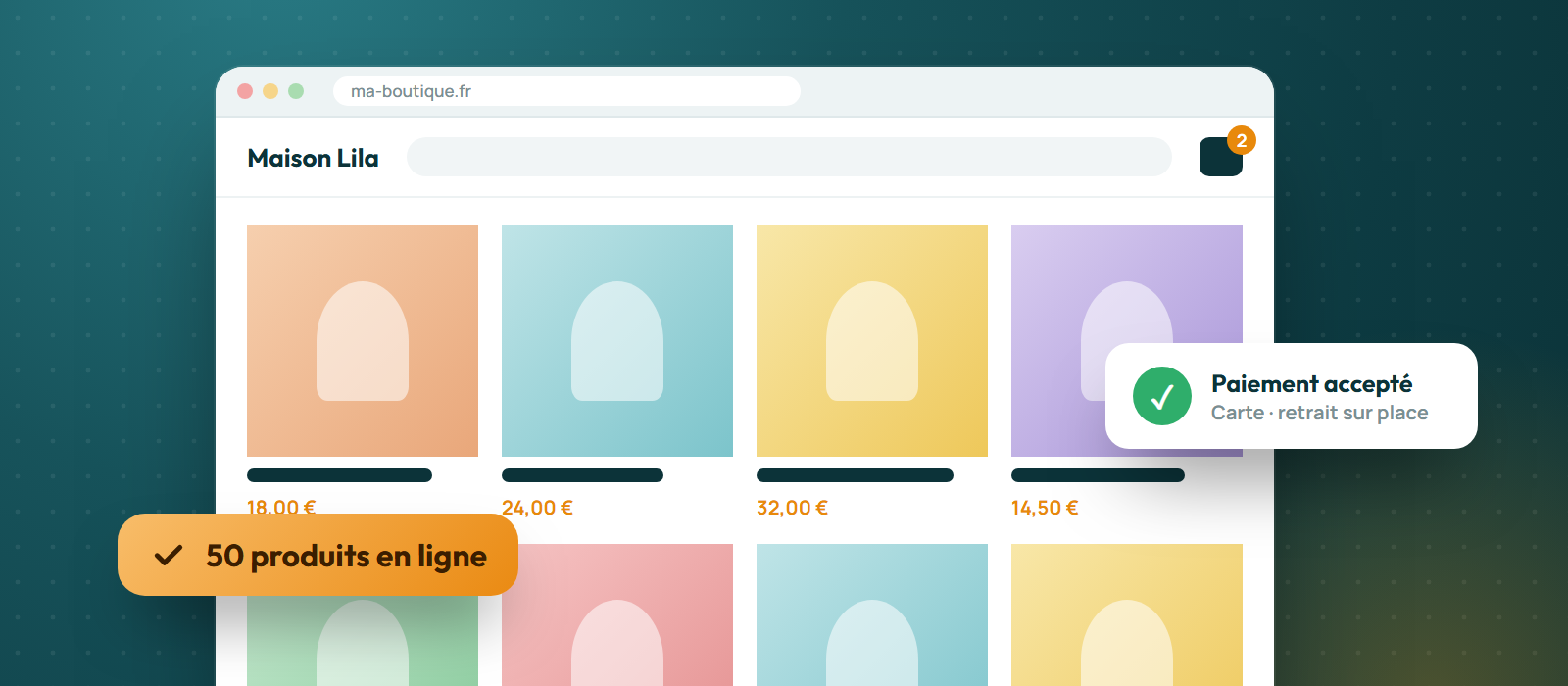Open the teal product in second row
The width and height of the screenshot is (1568, 686).
(872, 614)
